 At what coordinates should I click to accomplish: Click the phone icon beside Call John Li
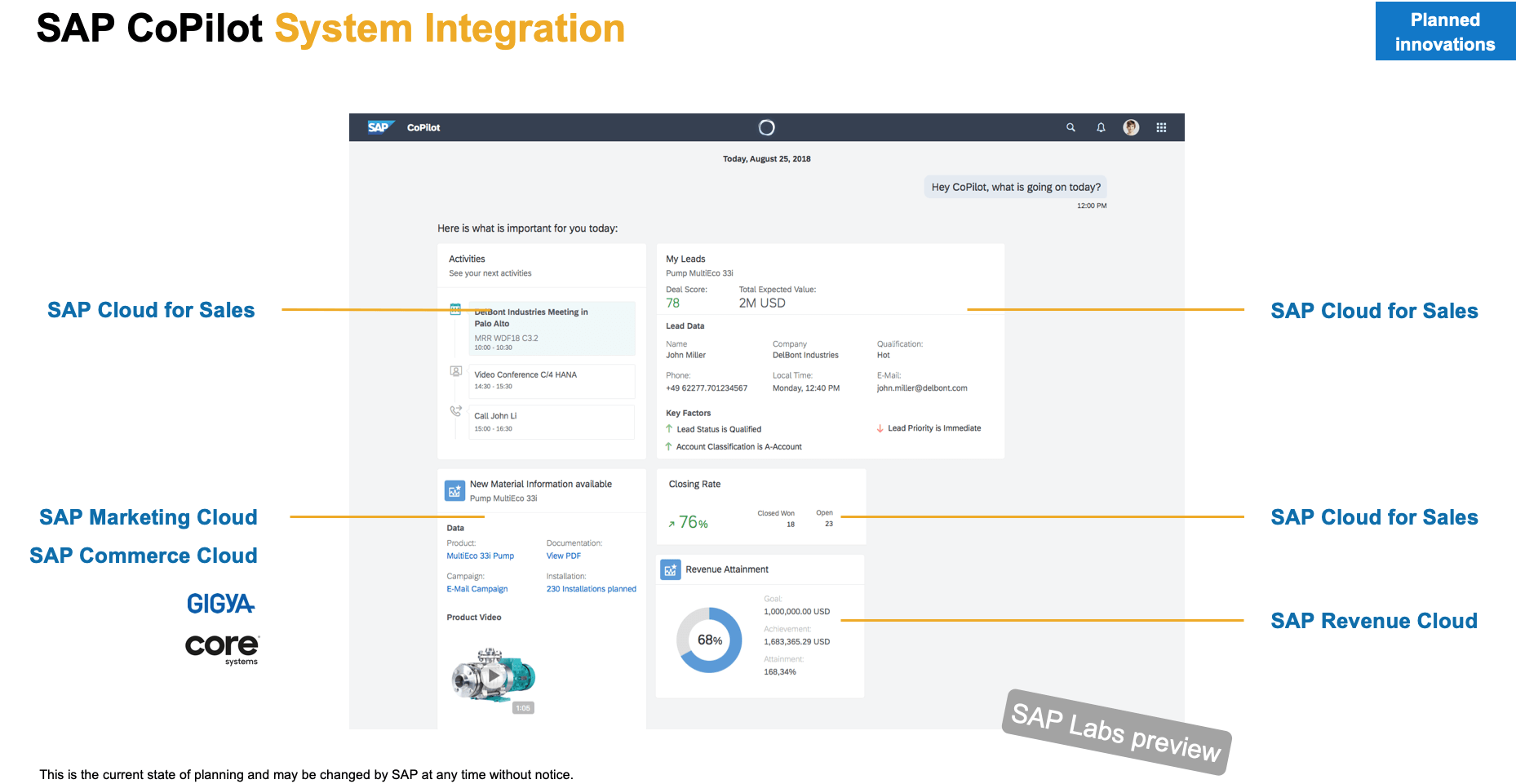point(456,411)
